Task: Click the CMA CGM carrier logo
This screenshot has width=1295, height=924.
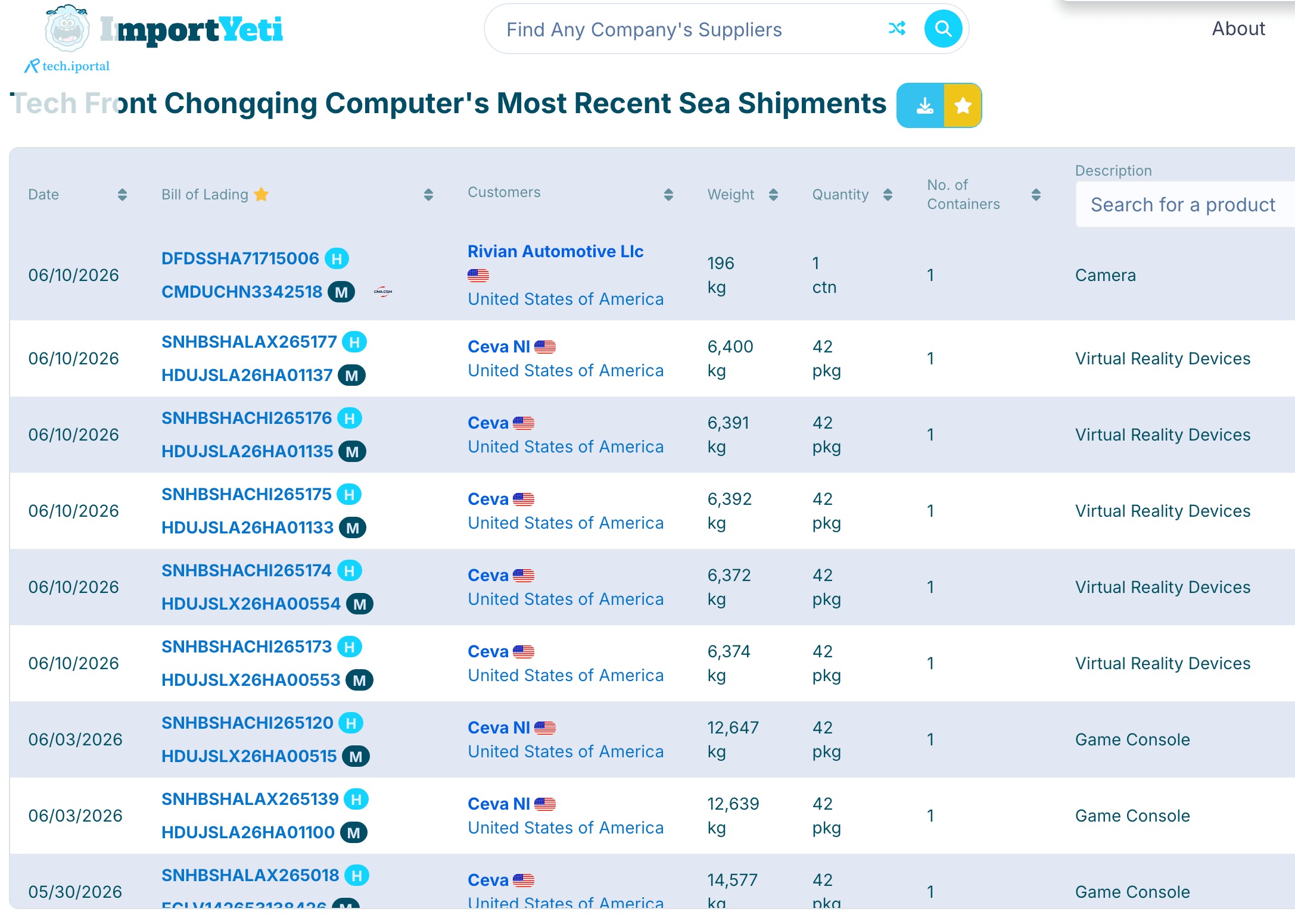Action: (x=383, y=292)
